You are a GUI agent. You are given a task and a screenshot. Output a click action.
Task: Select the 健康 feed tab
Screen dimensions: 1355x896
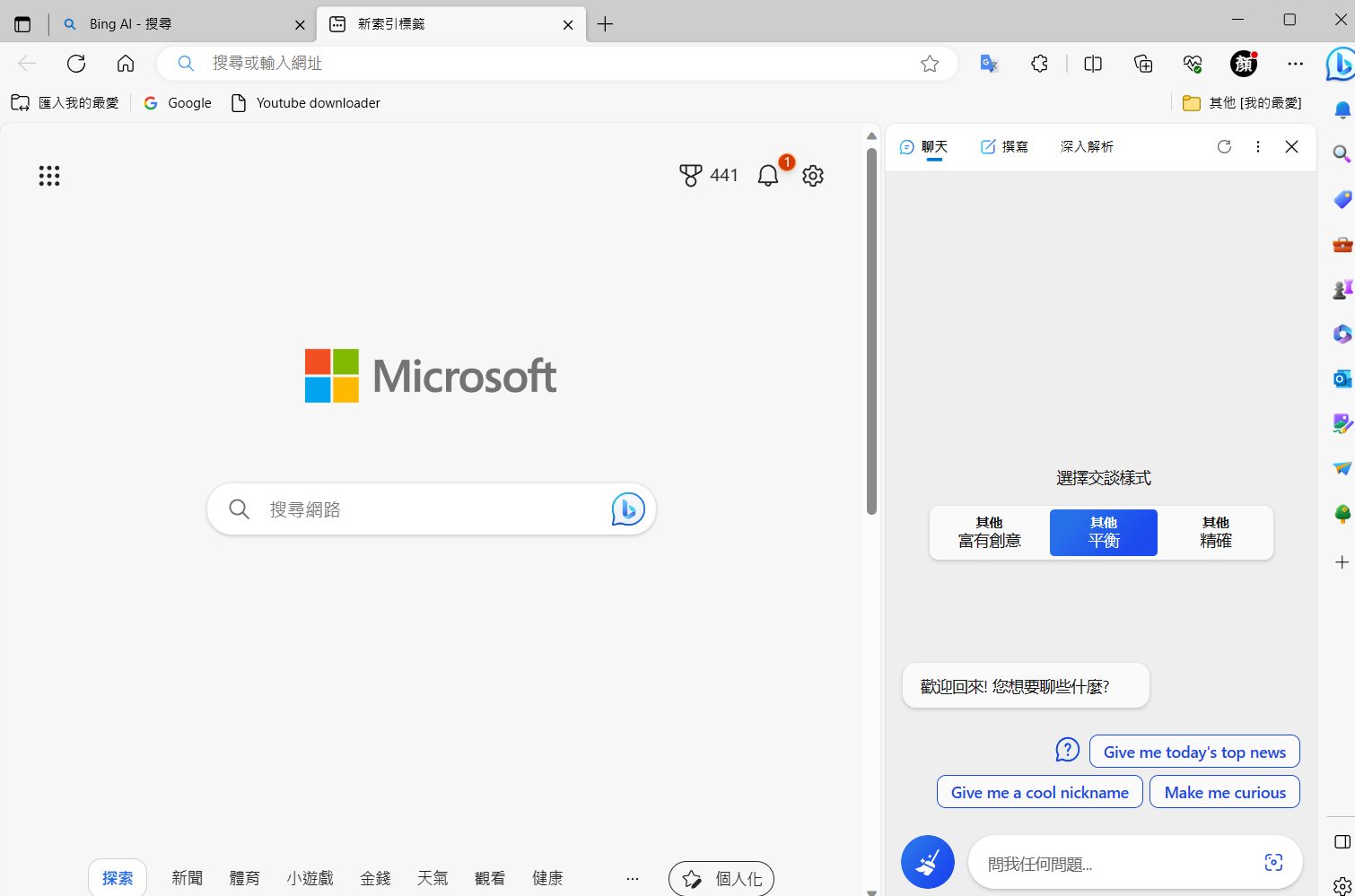(x=547, y=878)
